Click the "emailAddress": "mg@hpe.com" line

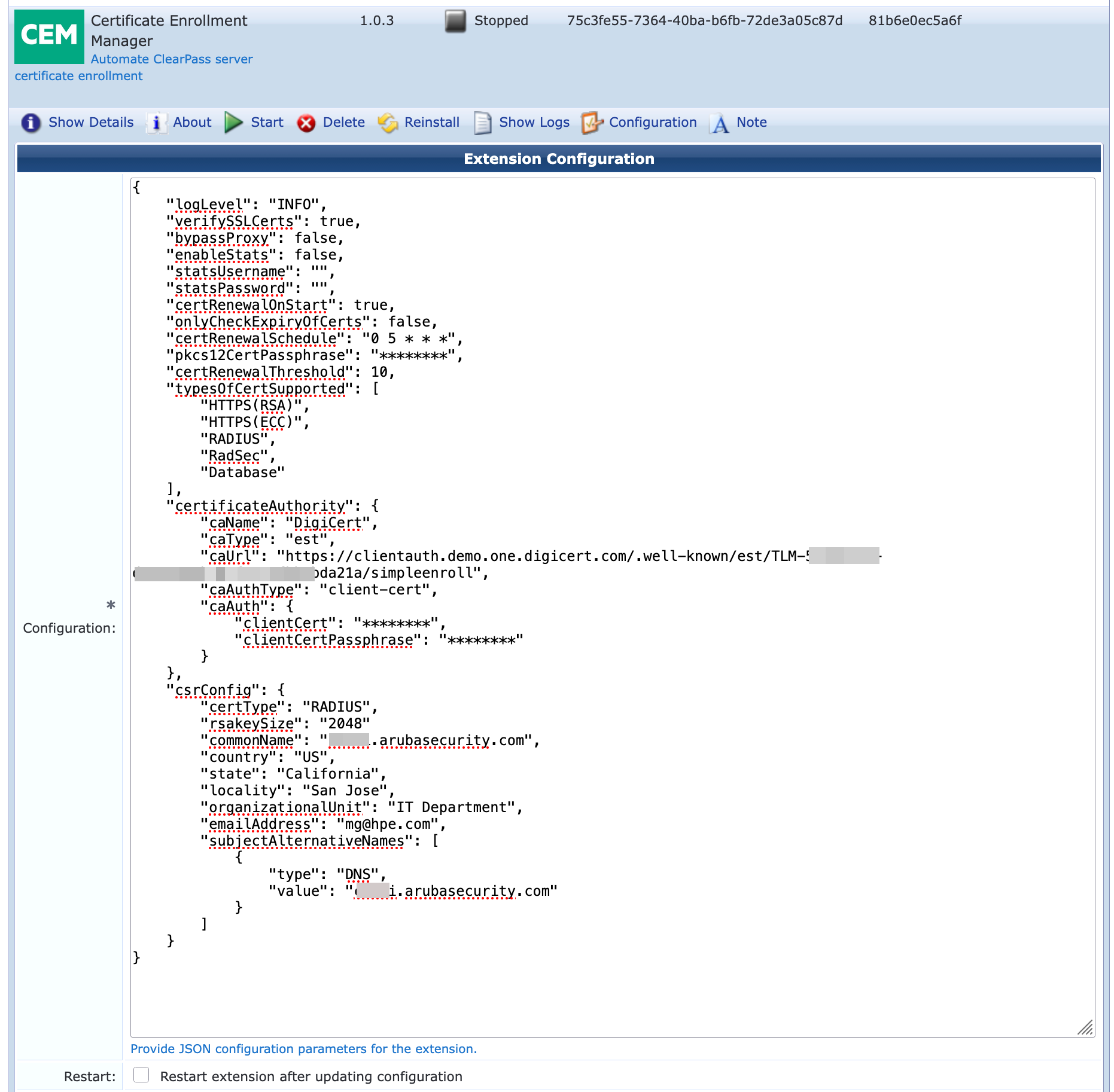click(323, 824)
